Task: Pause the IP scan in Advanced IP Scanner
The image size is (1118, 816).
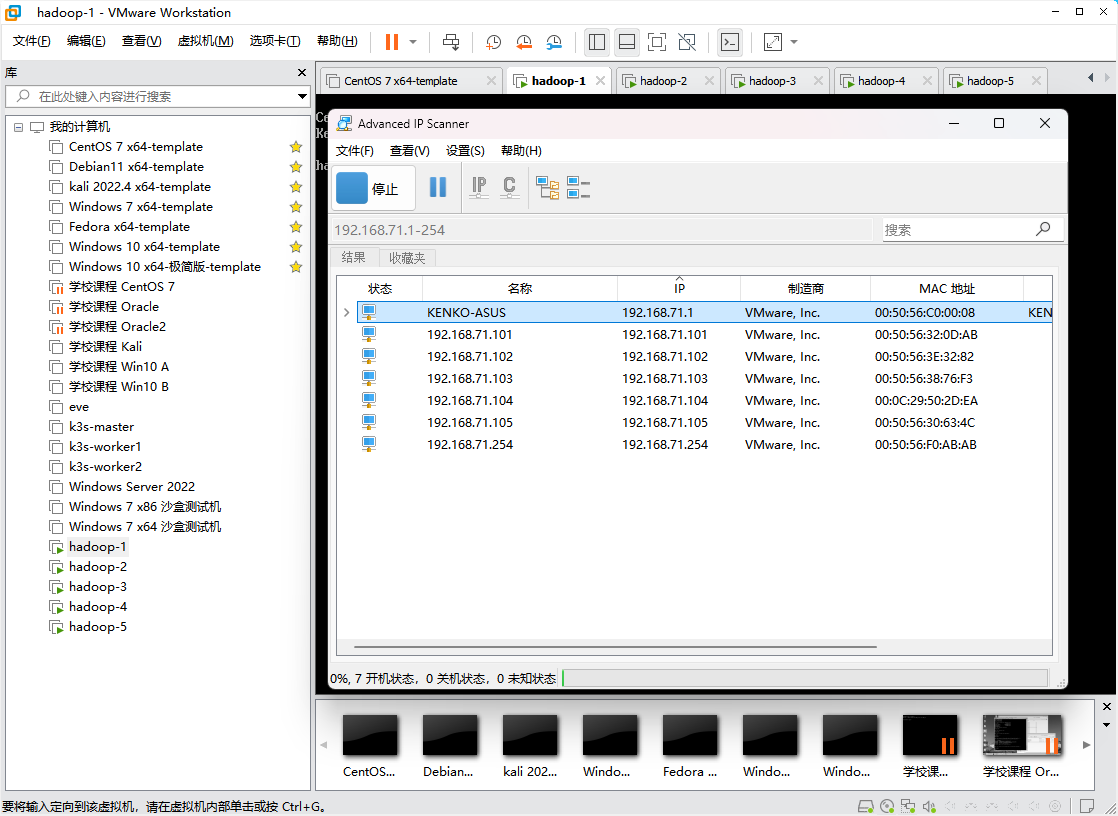Action: (438, 187)
